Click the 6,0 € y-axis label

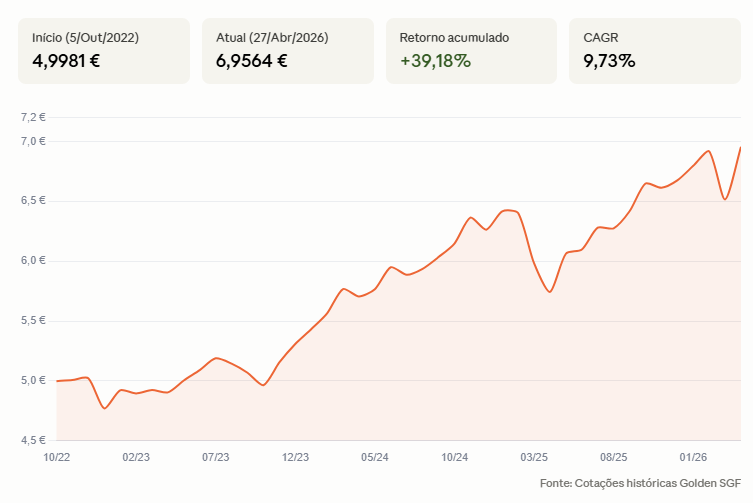(33, 260)
